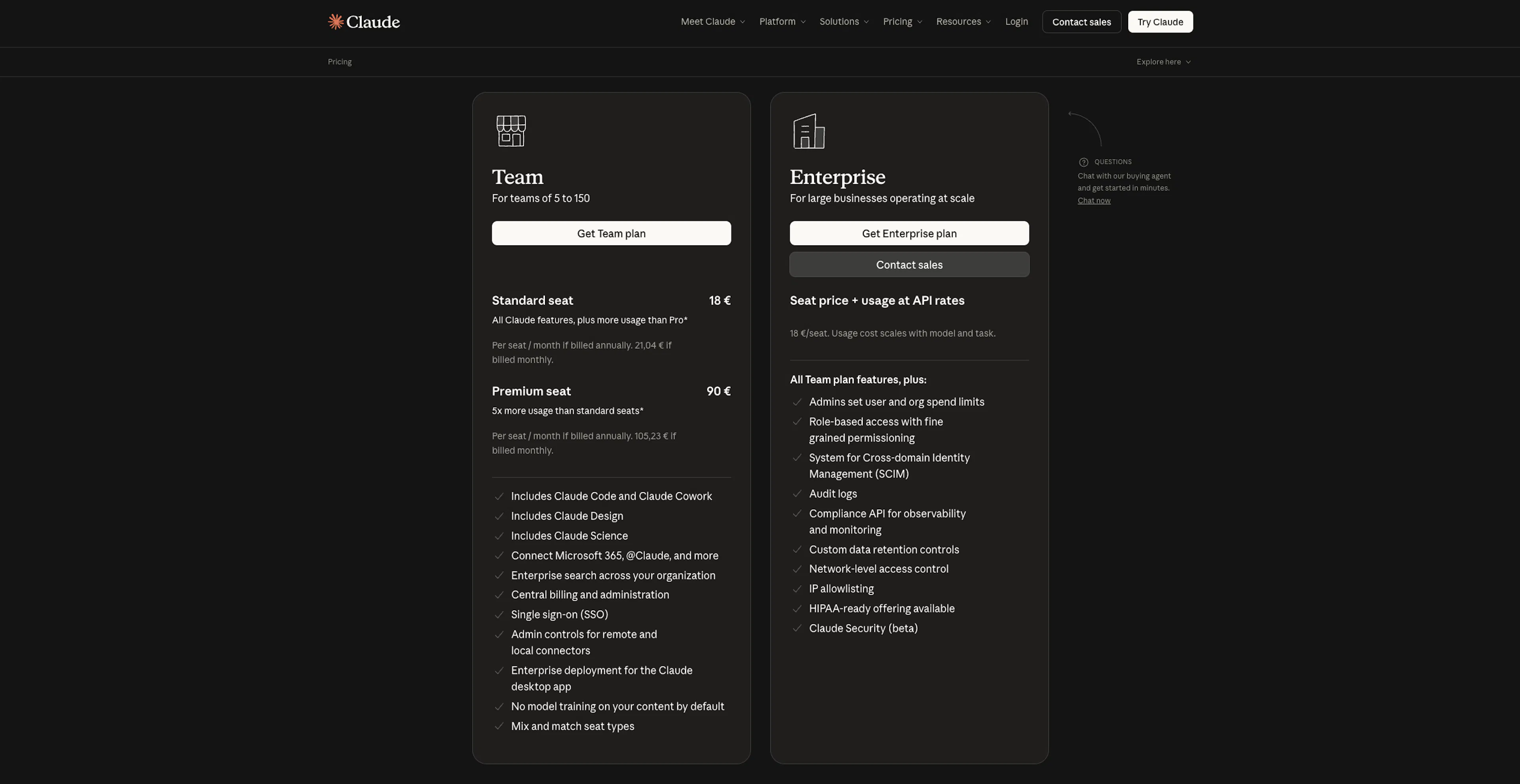Click 'For large businesses operating at scale'

pos(882,199)
